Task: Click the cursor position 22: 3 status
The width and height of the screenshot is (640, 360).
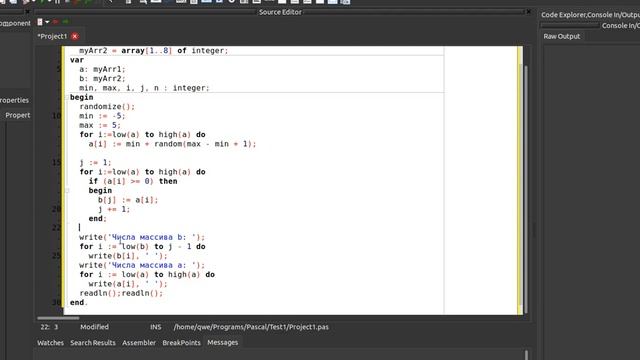Action: [49, 327]
